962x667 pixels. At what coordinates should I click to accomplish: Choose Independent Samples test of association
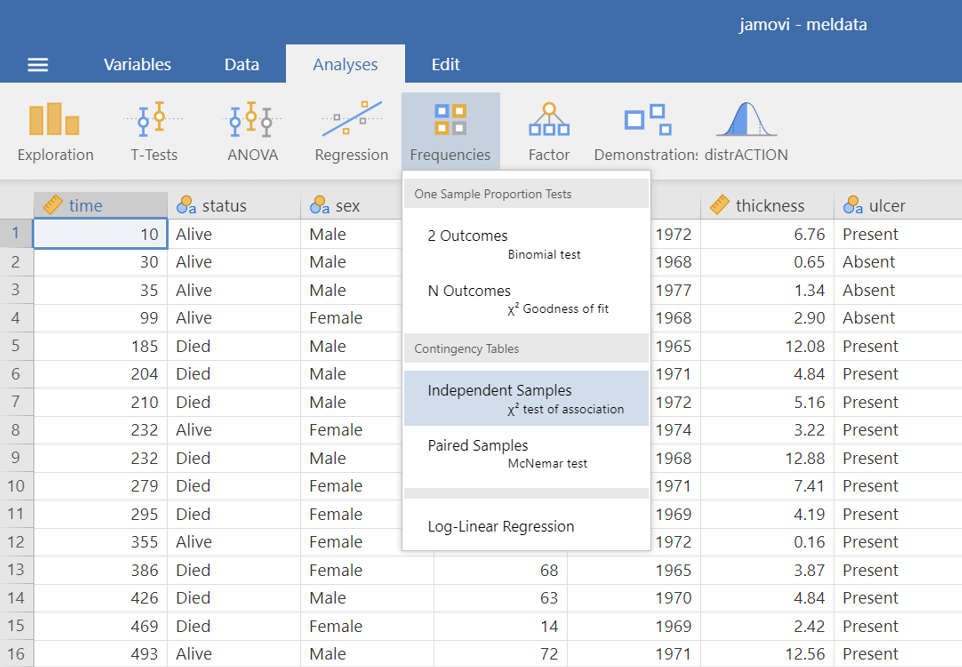526,398
